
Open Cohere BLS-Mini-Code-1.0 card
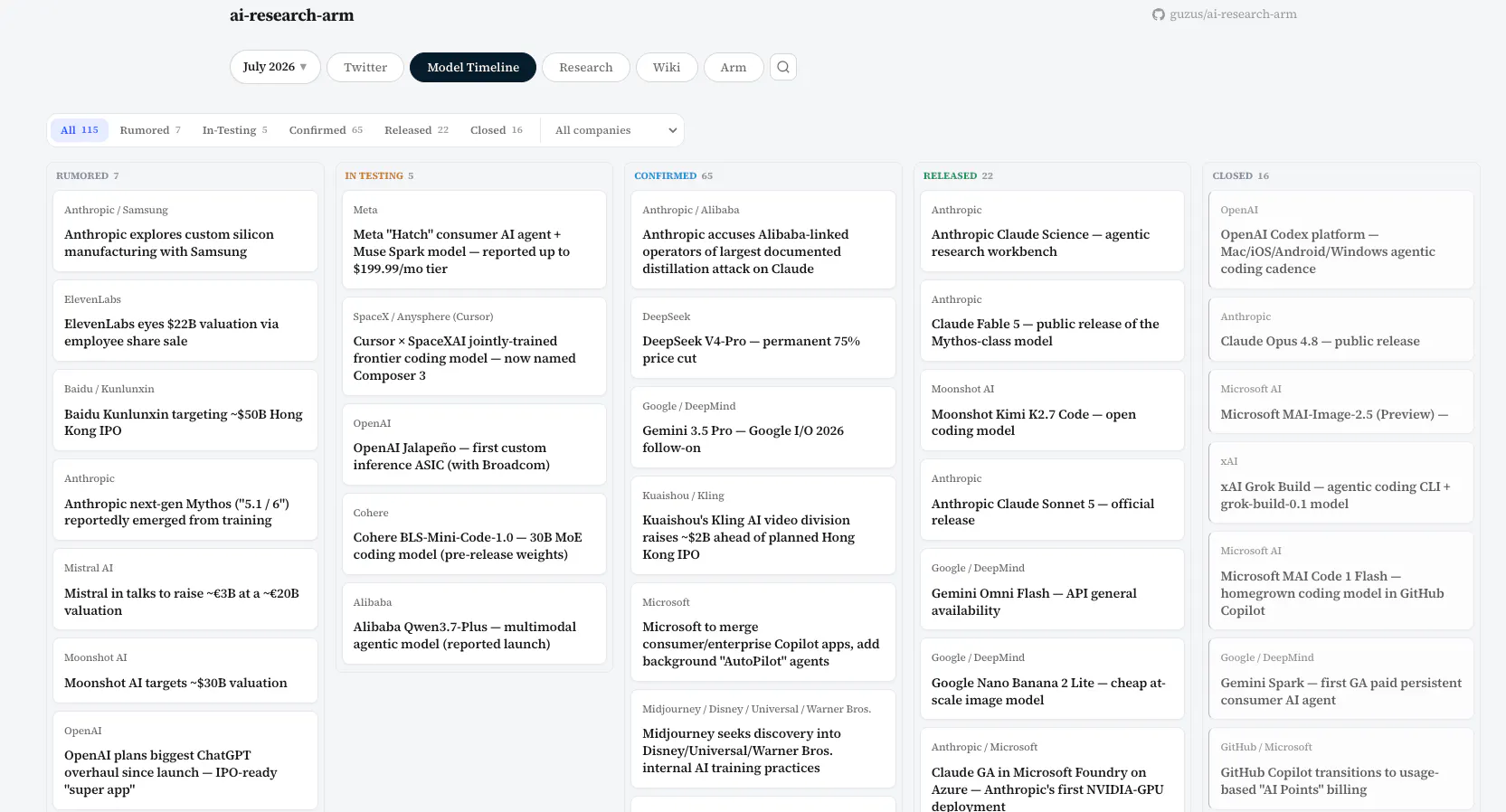click(474, 534)
